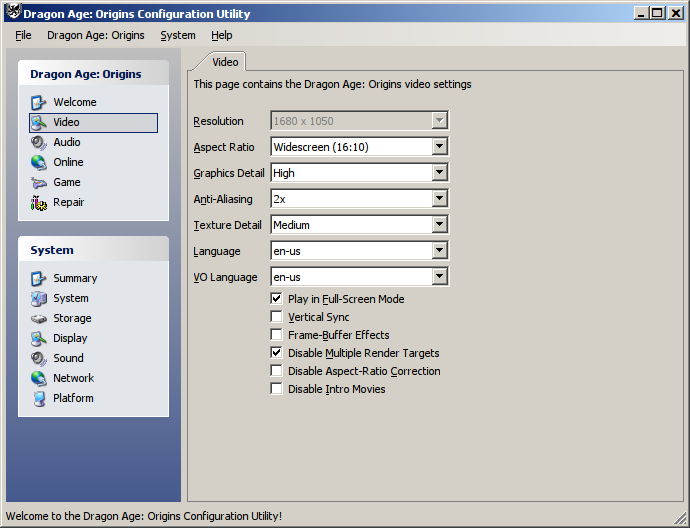This screenshot has height=528, width=690.
Task: Click the Audio speaker icon
Action: click(39, 143)
